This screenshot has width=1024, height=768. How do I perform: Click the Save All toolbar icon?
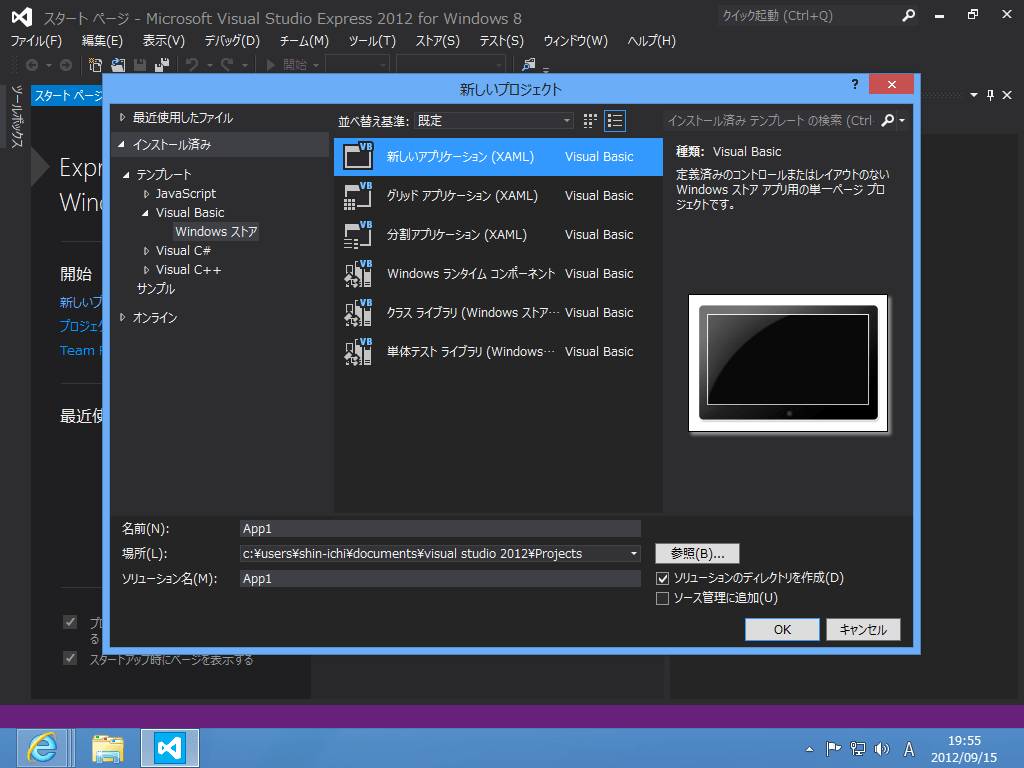tap(162, 65)
